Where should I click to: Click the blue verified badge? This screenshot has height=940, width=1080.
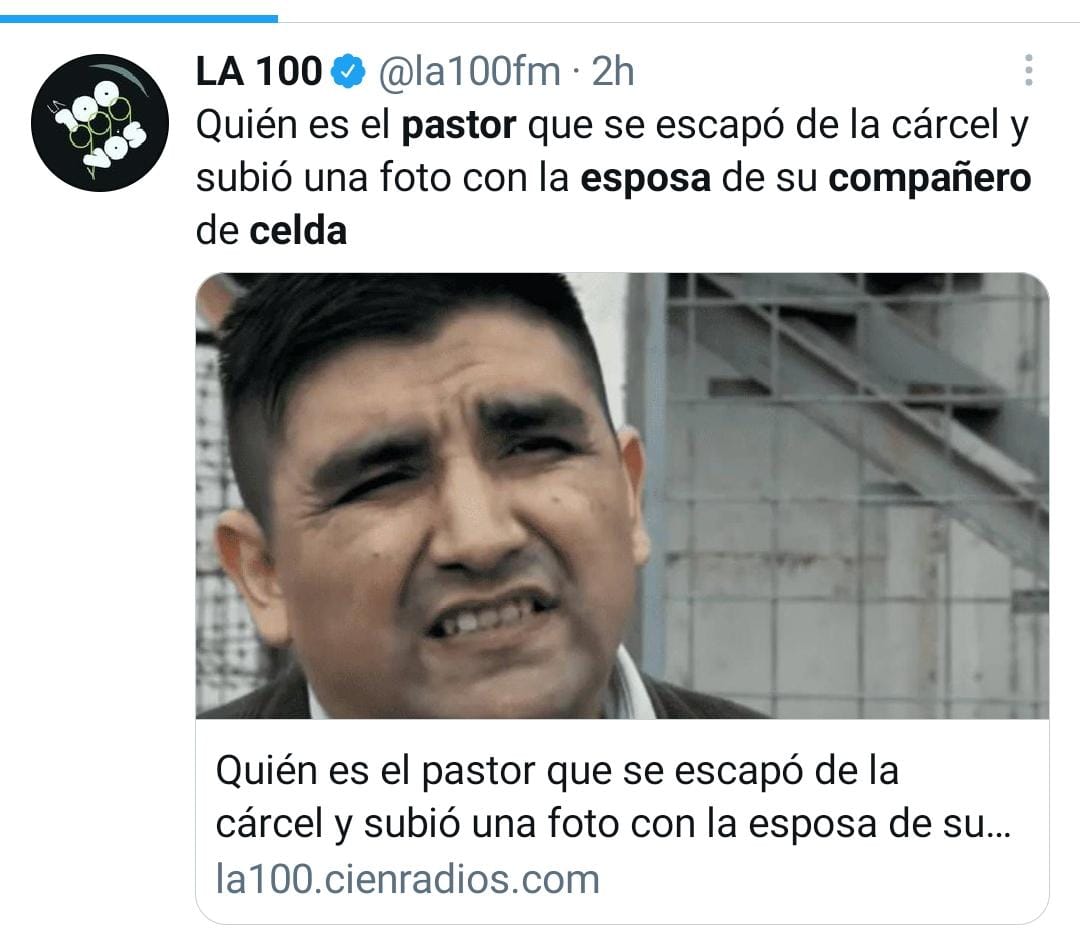tap(349, 71)
